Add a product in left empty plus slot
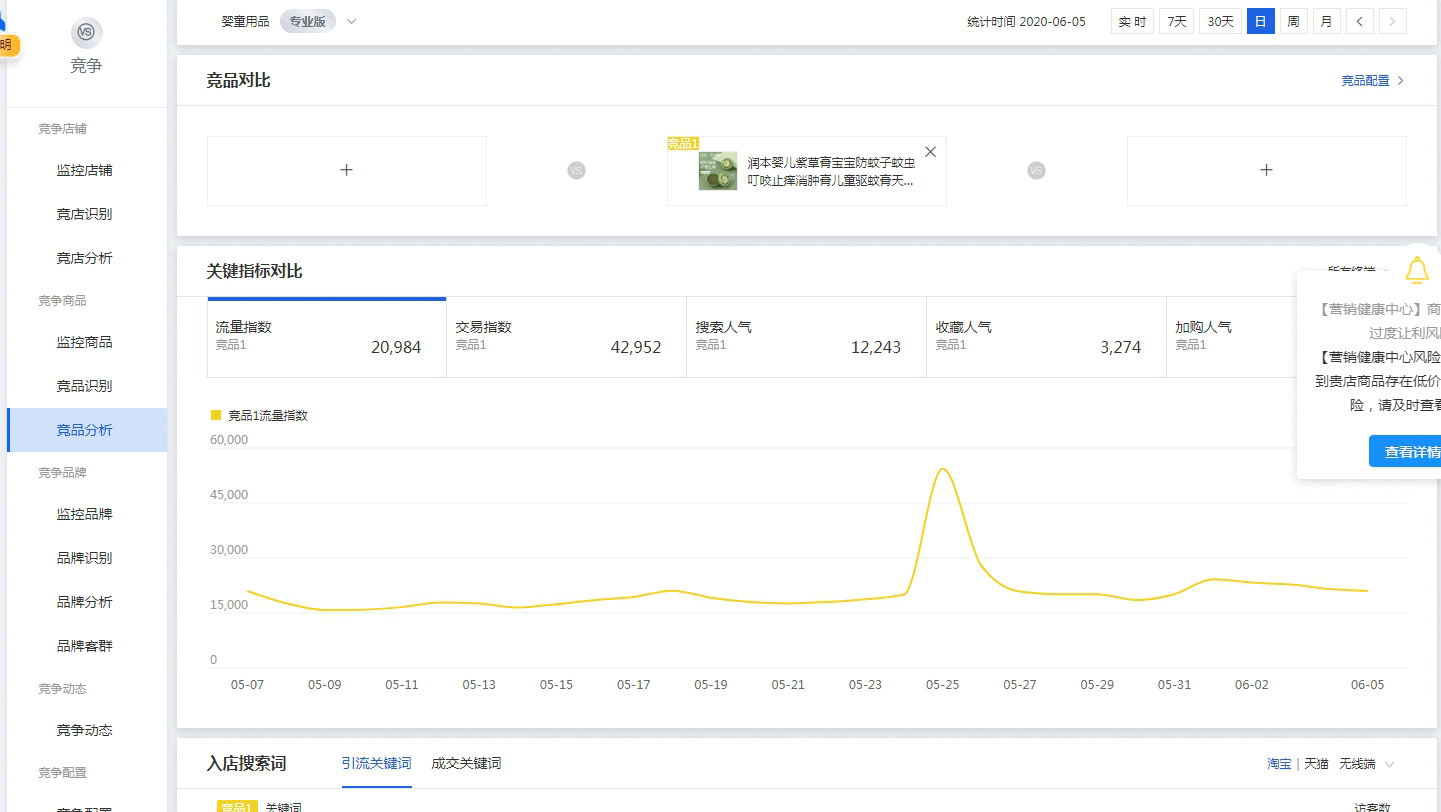 pos(346,171)
